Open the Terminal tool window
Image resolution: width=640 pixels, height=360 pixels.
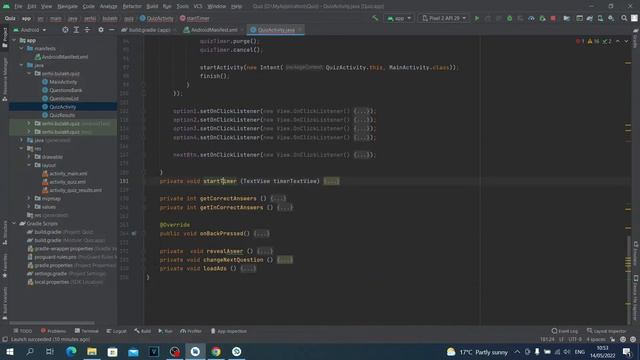click(87, 331)
